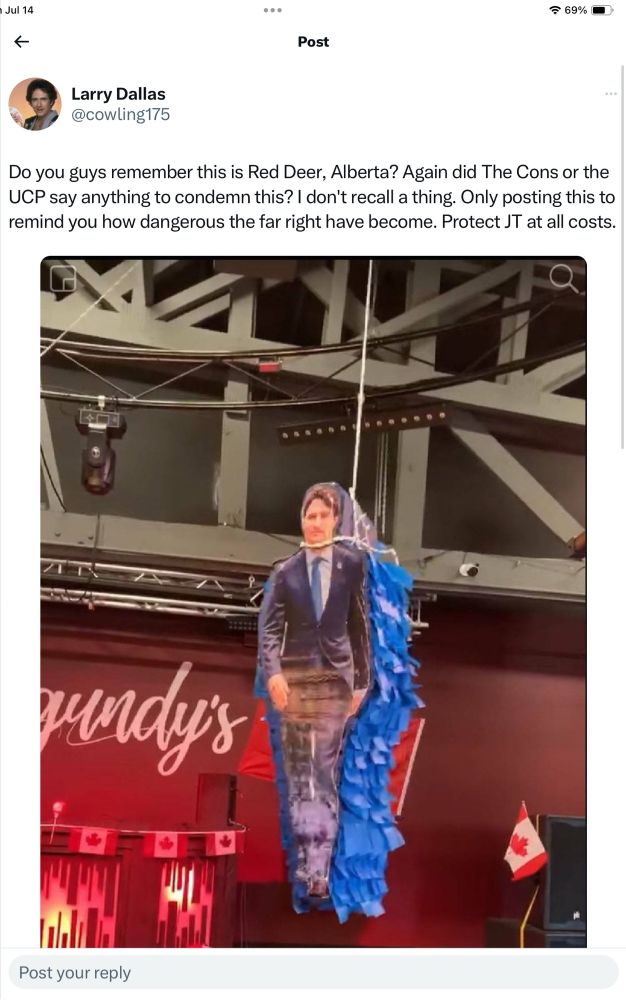The image size is (626, 1000).
Task: Click the vertical scrollbar on the right
Action: [x=622, y=255]
